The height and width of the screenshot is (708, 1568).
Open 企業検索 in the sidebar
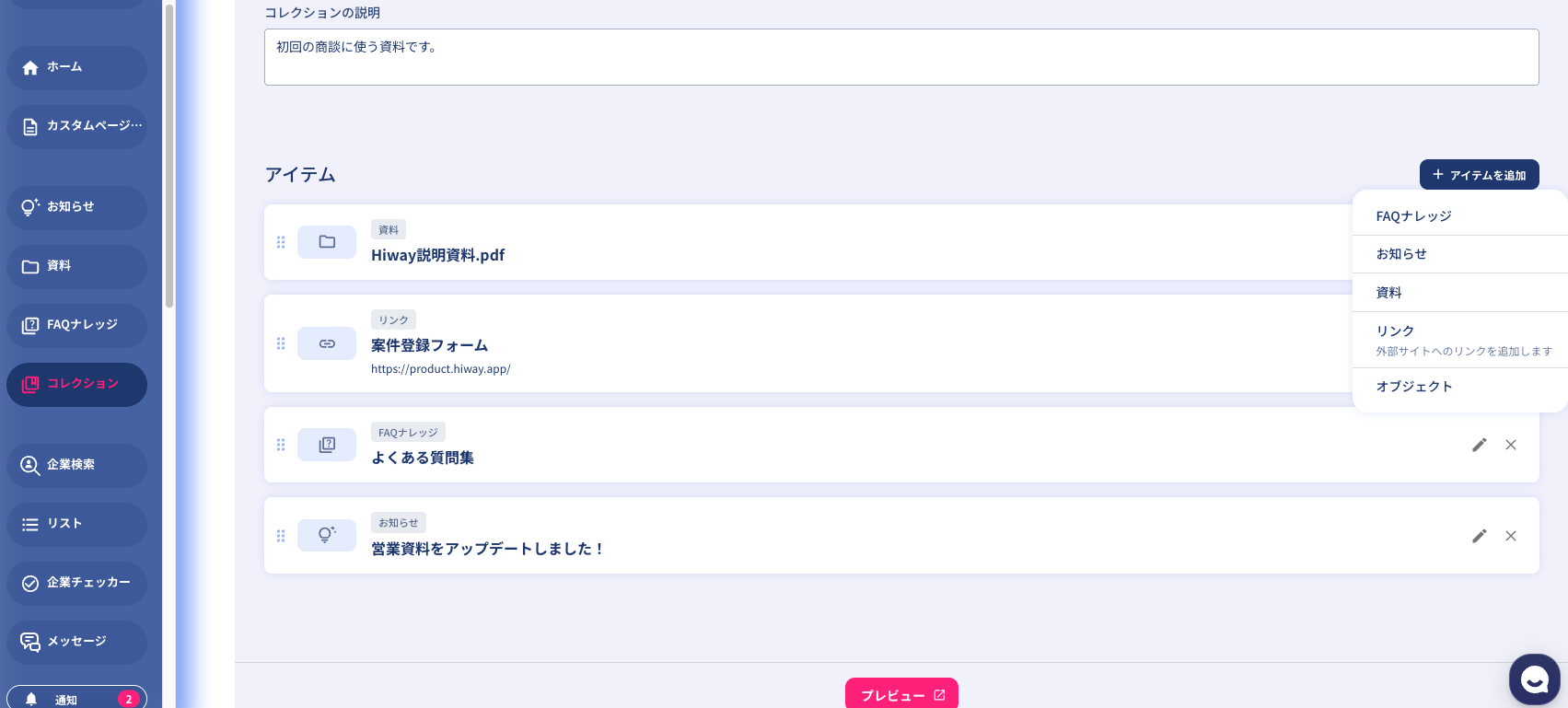click(76, 465)
